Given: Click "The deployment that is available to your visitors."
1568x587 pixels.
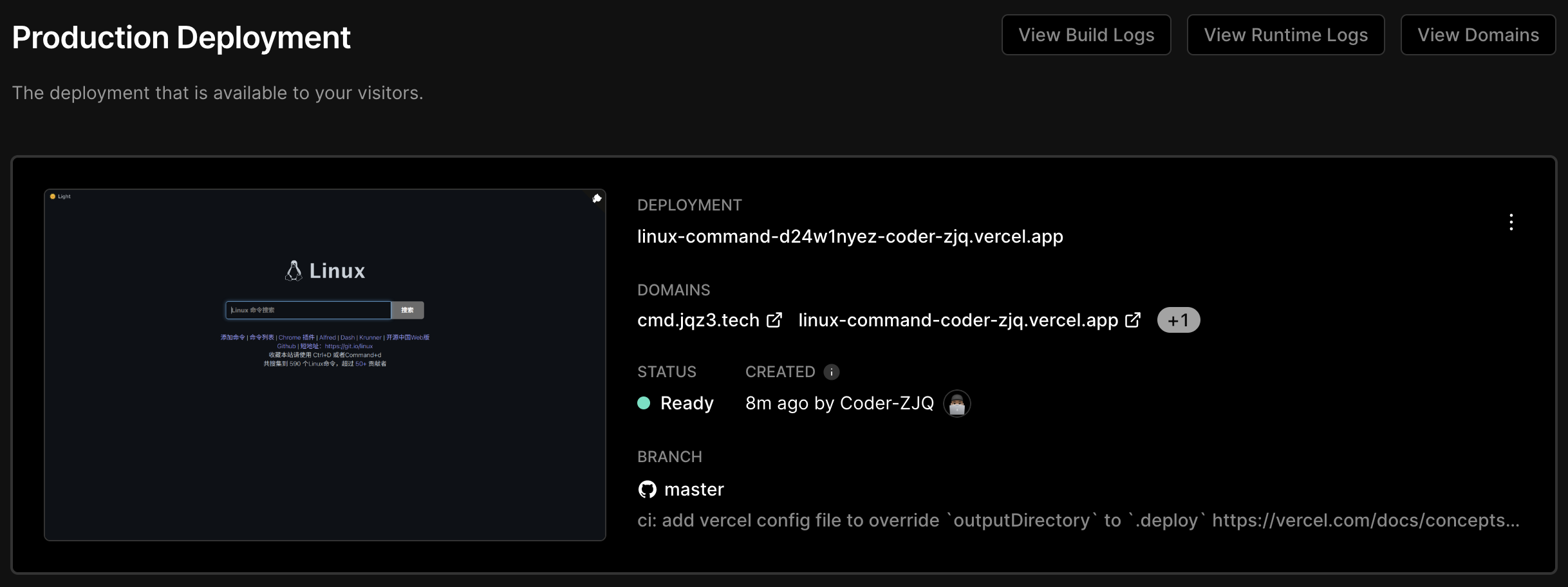Looking at the screenshot, I should tap(218, 93).
